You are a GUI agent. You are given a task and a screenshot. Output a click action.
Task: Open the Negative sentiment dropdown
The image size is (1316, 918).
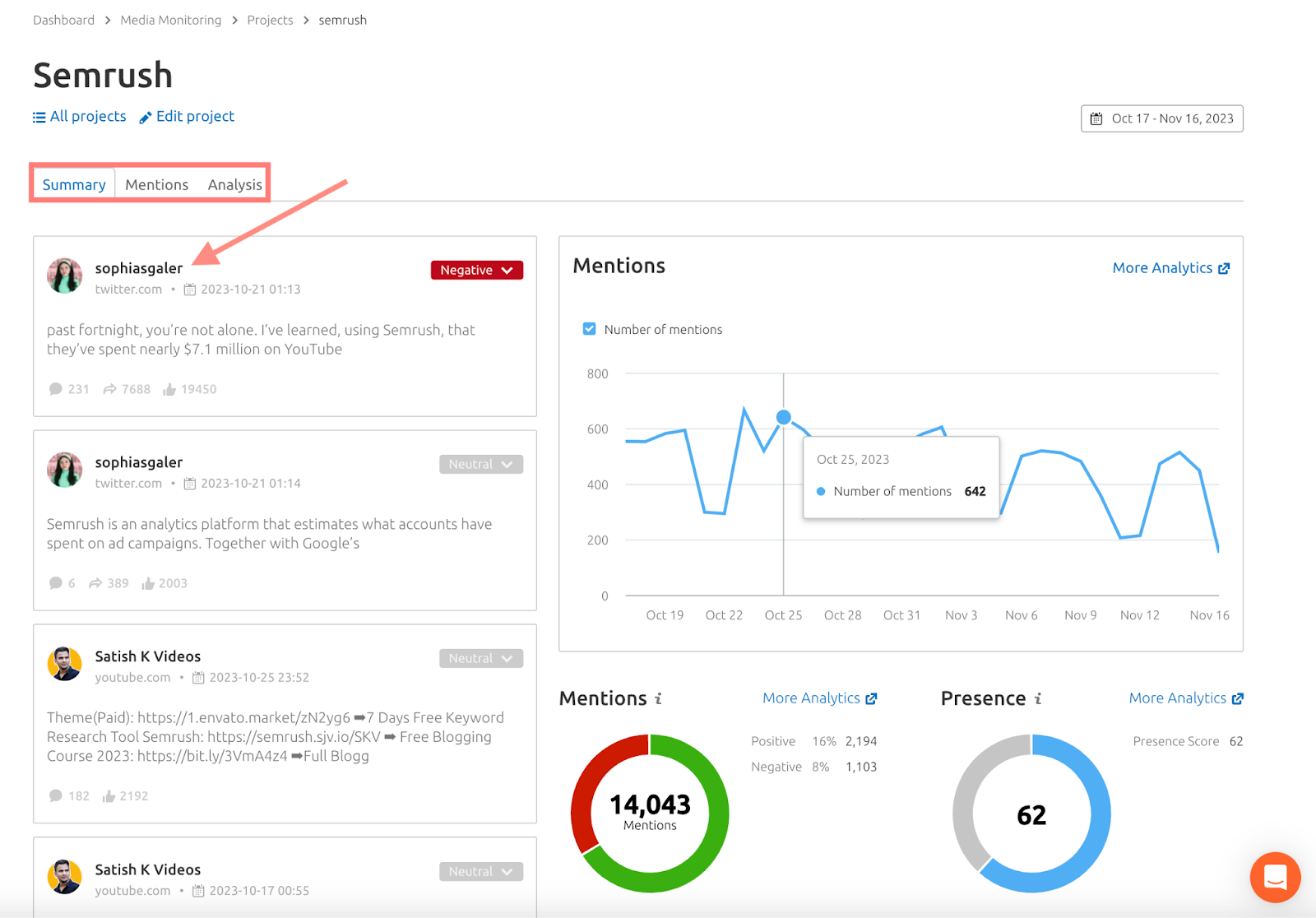pyautogui.click(x=476, y=270)
